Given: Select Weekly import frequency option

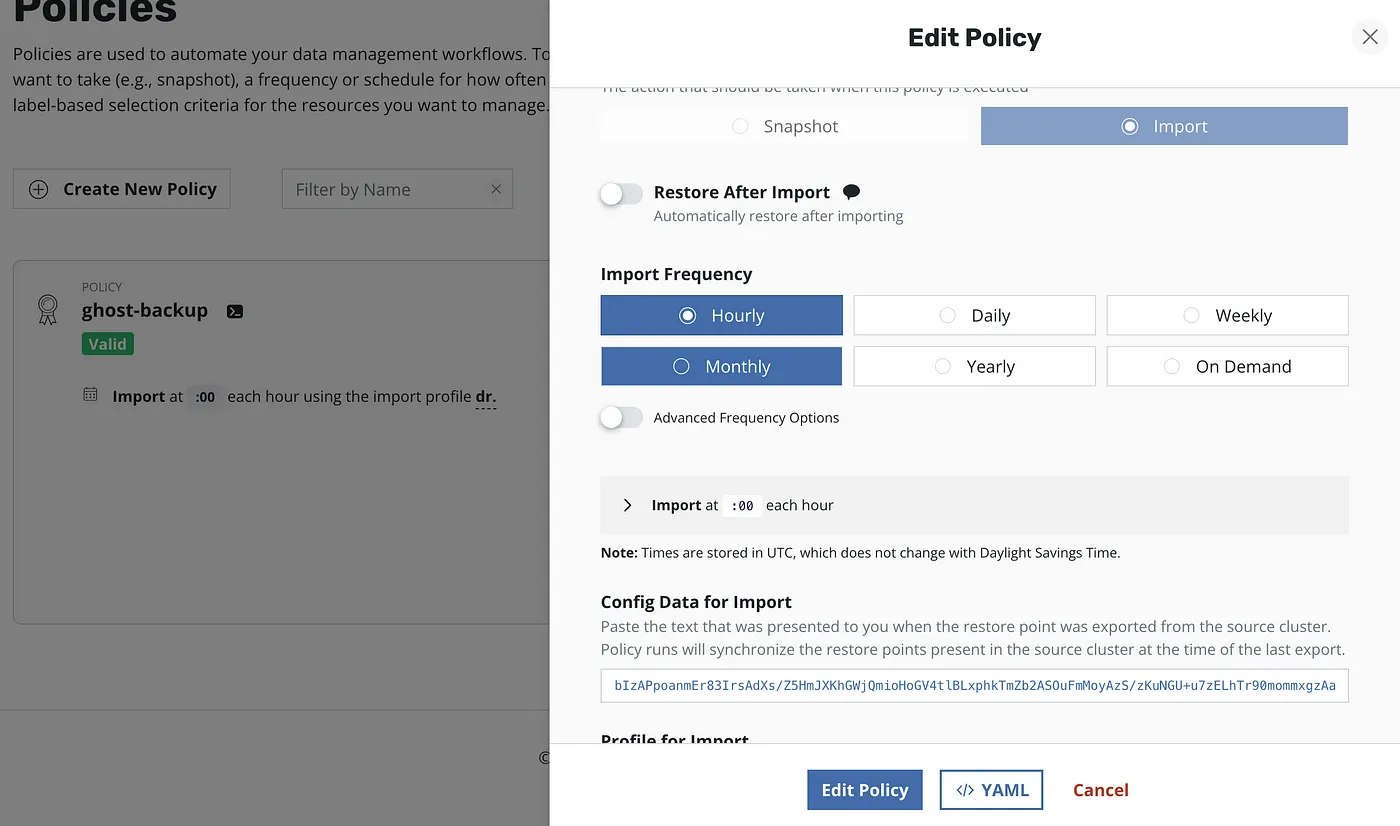Looking at the screenshot, I should tap(1227, 315).
